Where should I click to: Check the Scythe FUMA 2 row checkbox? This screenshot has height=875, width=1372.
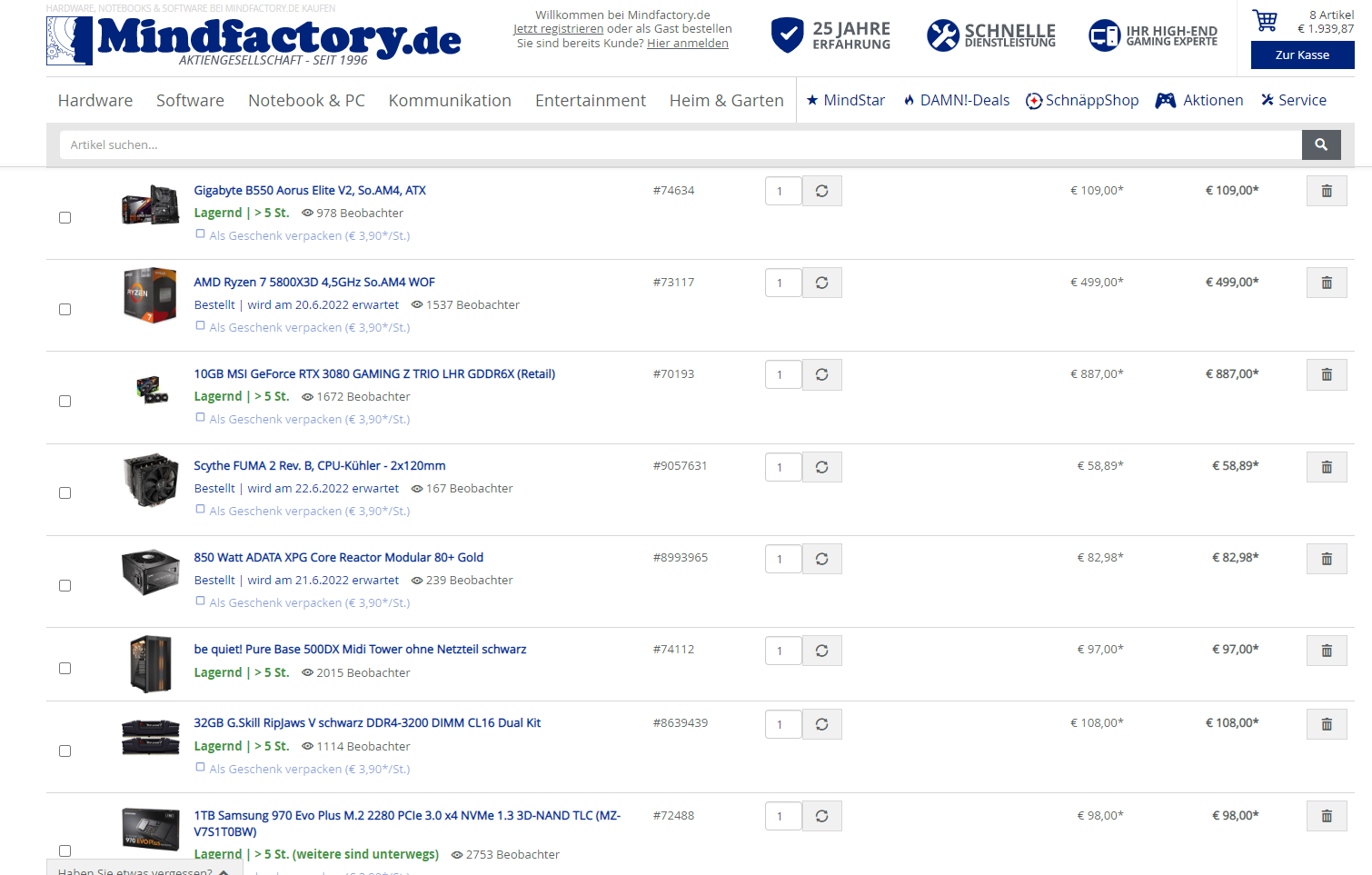click(x=65, y=493)
